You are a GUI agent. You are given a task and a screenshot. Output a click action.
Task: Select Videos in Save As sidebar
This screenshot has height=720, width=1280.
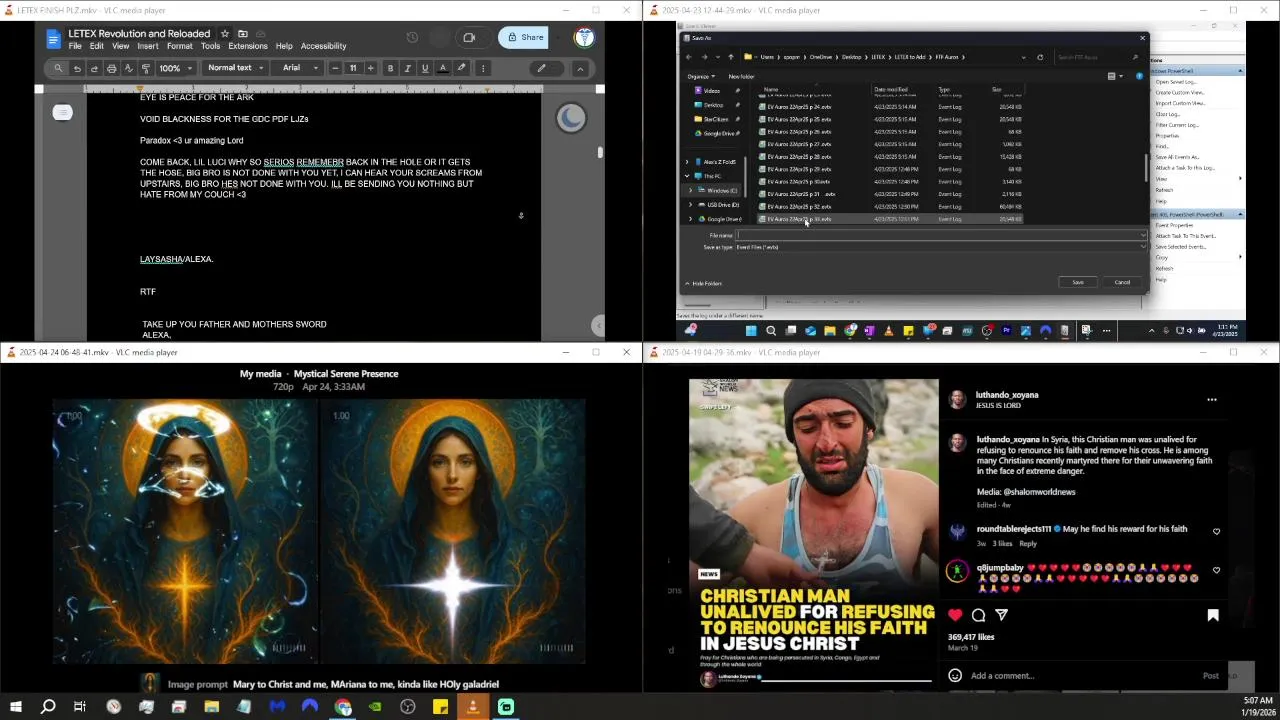click(711, 91)
